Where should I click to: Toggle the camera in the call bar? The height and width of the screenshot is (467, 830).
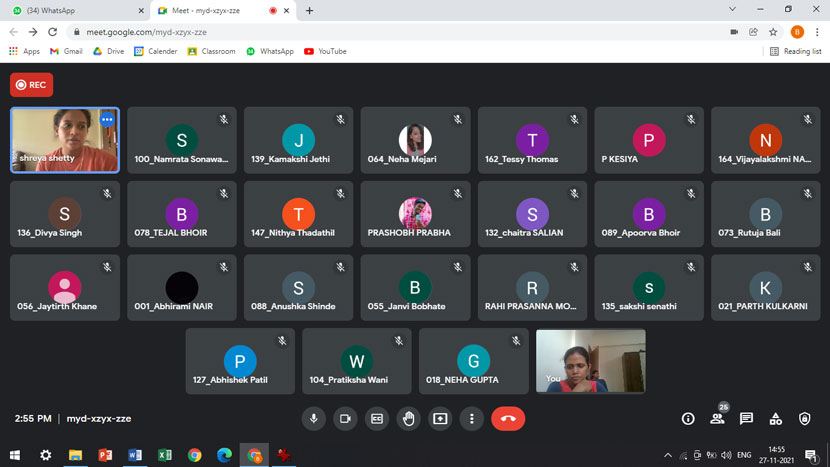345,419
